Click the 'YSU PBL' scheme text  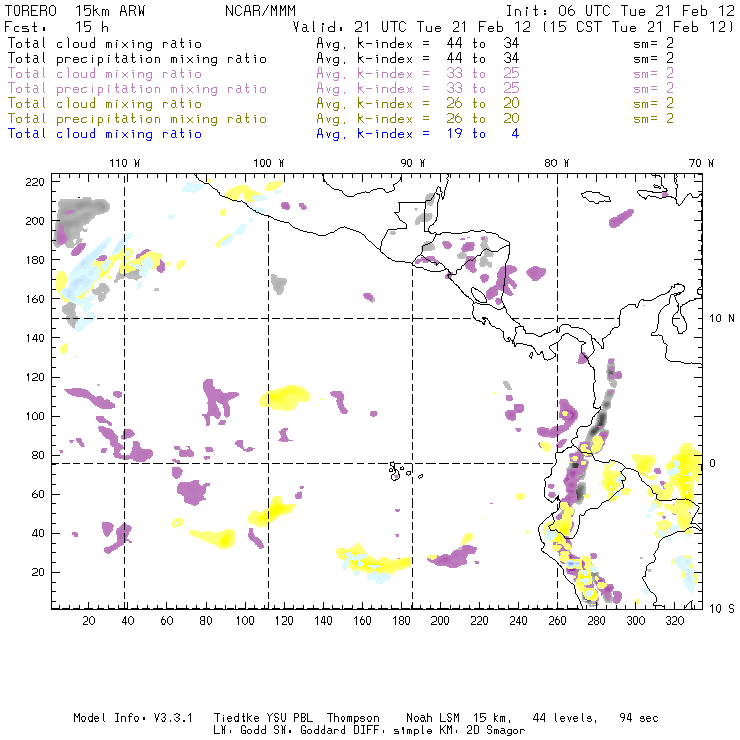point(289,718)
